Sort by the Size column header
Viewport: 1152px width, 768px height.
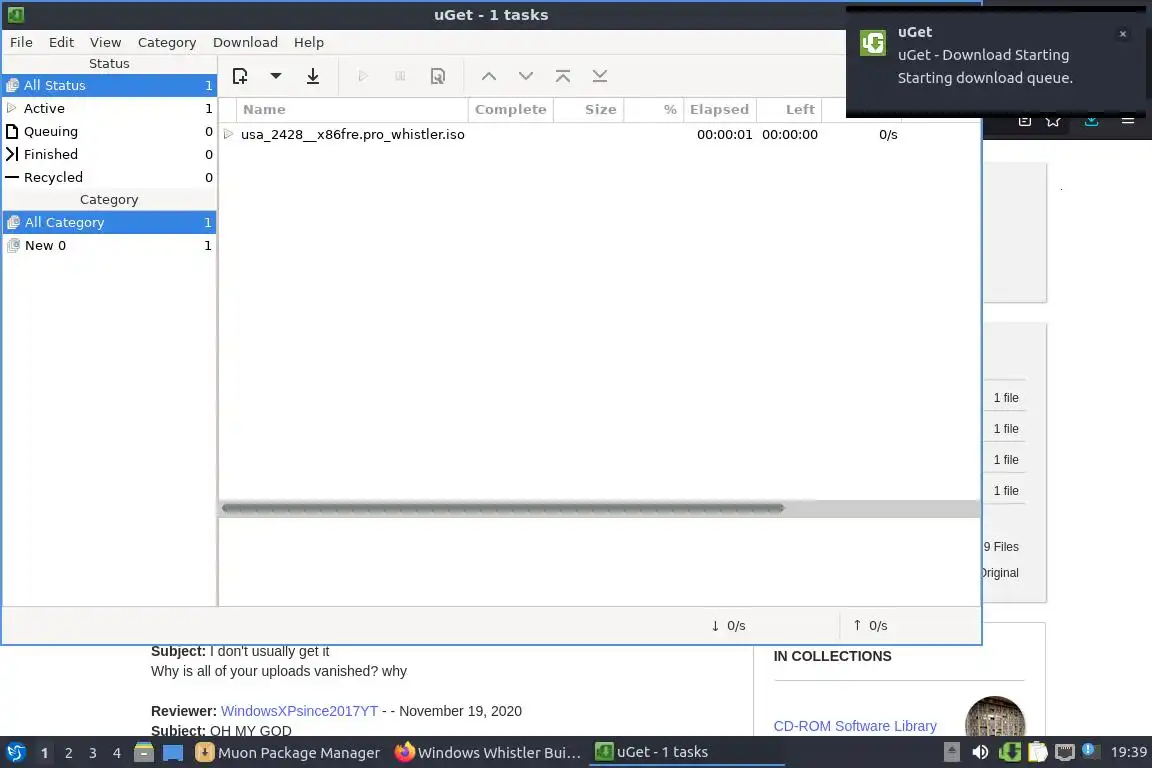point(588,110)
